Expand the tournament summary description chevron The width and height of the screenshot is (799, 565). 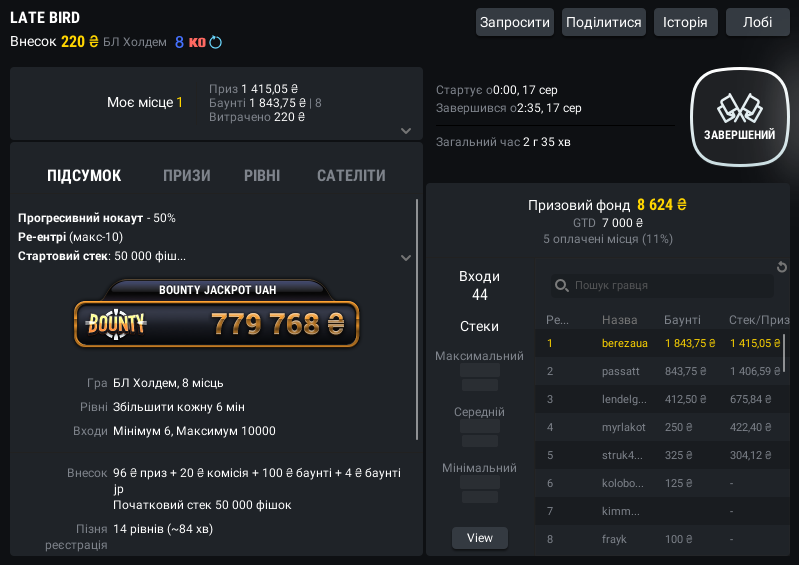(406, 258)
